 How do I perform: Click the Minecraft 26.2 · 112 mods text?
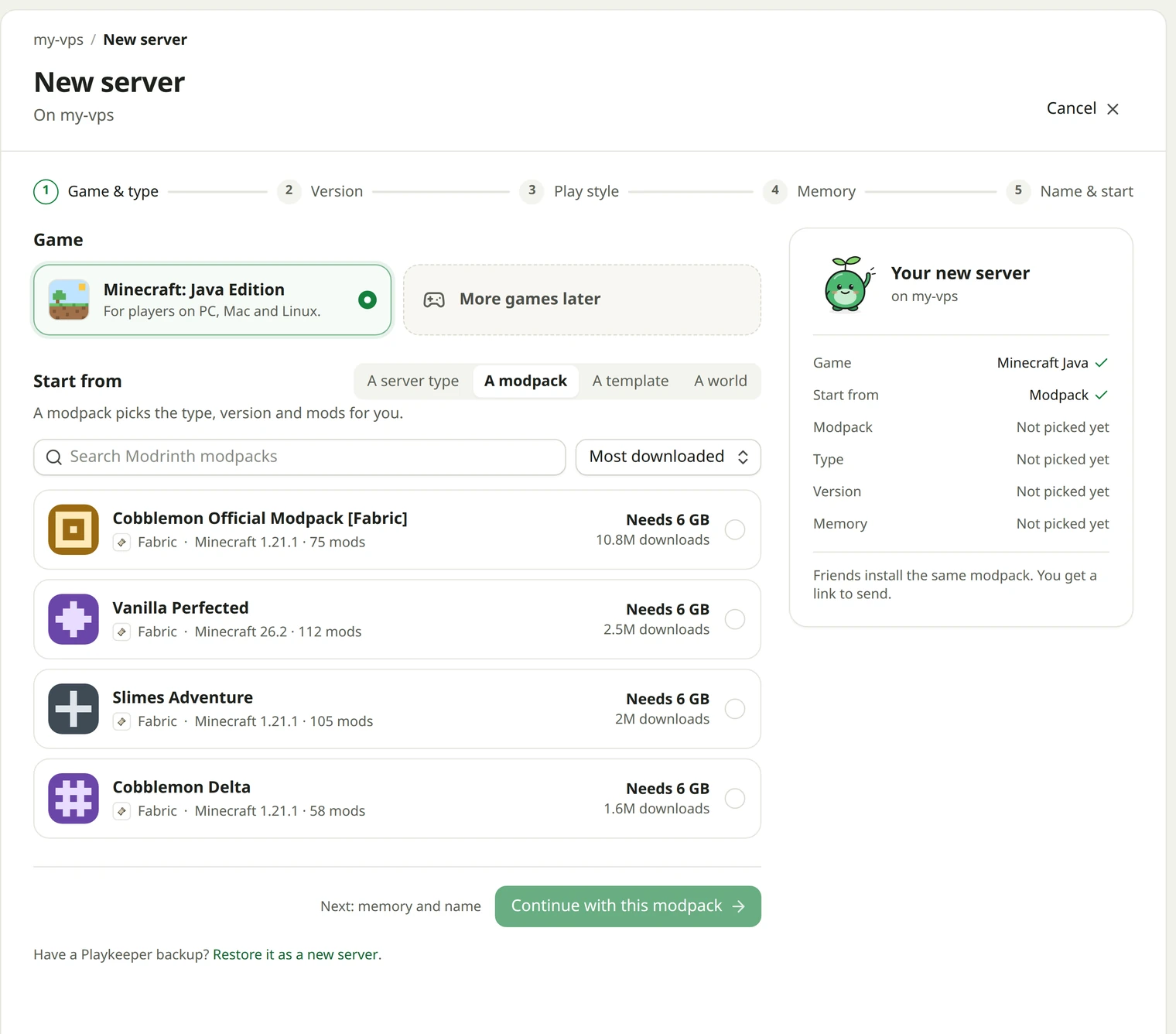point(279,632)
